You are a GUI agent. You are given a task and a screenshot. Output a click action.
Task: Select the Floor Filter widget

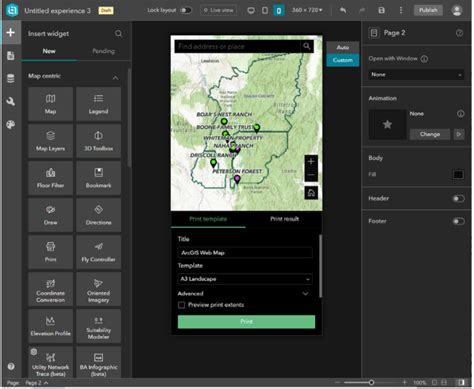tap(50, 178)
